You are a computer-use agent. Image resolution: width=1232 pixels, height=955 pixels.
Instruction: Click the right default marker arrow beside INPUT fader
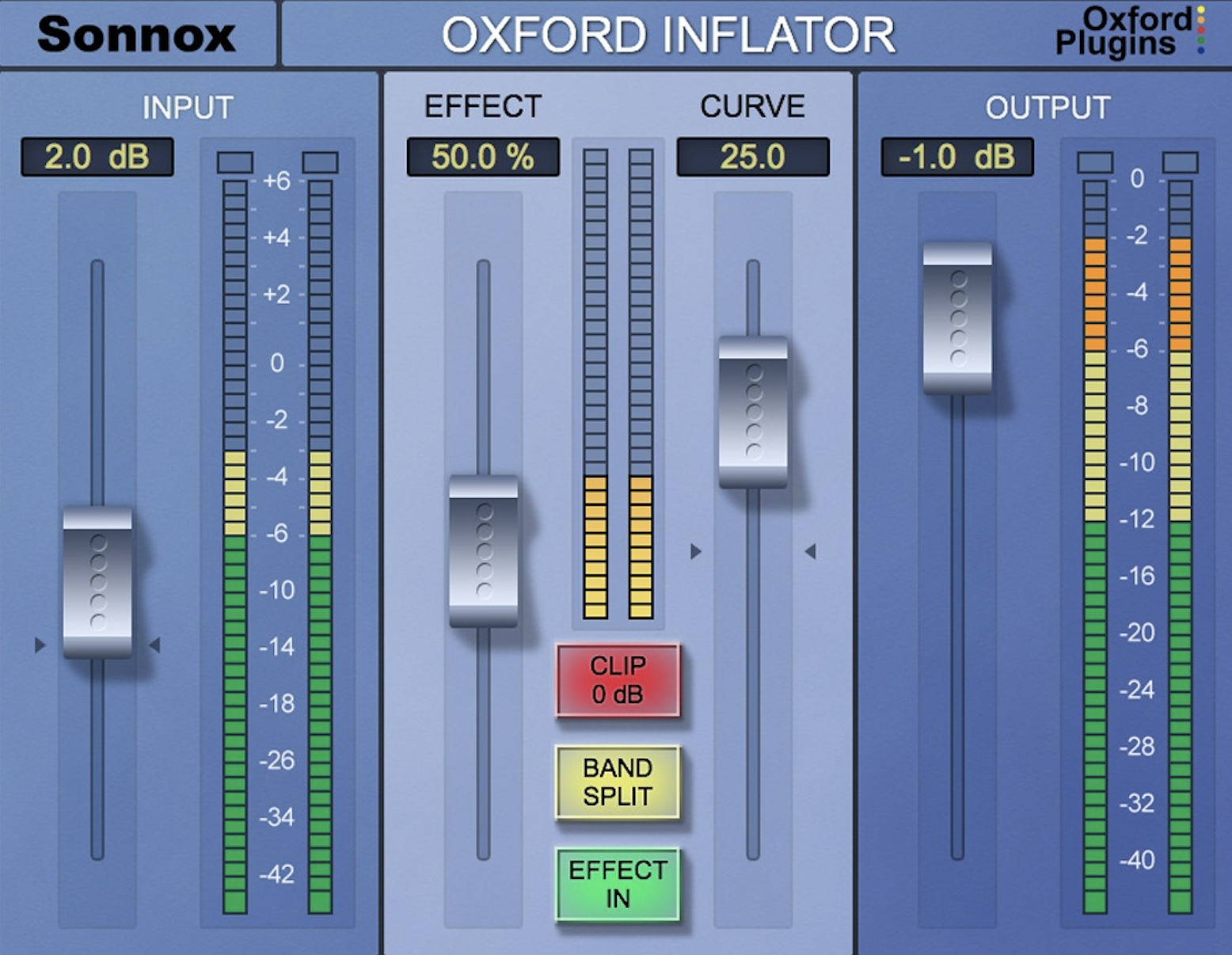coord(154,645)
